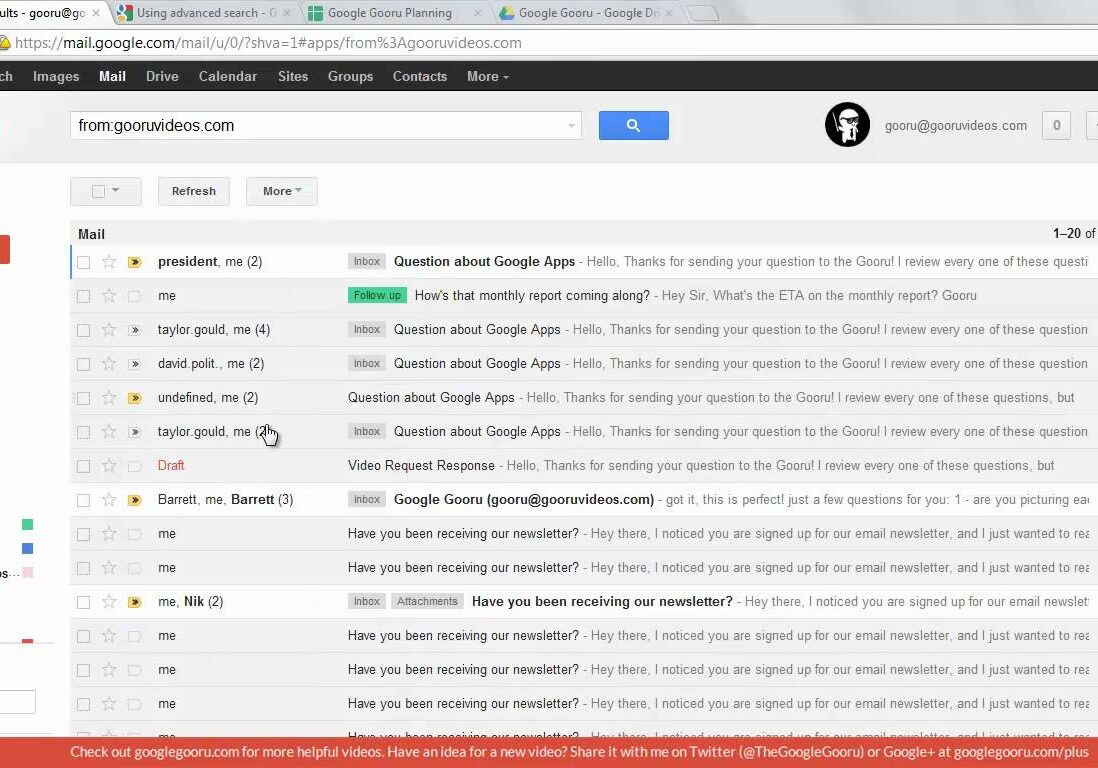Click the Refresh button
This screenshot has width=1098, height=768.
pyautogui.click(x=194, y=191)
